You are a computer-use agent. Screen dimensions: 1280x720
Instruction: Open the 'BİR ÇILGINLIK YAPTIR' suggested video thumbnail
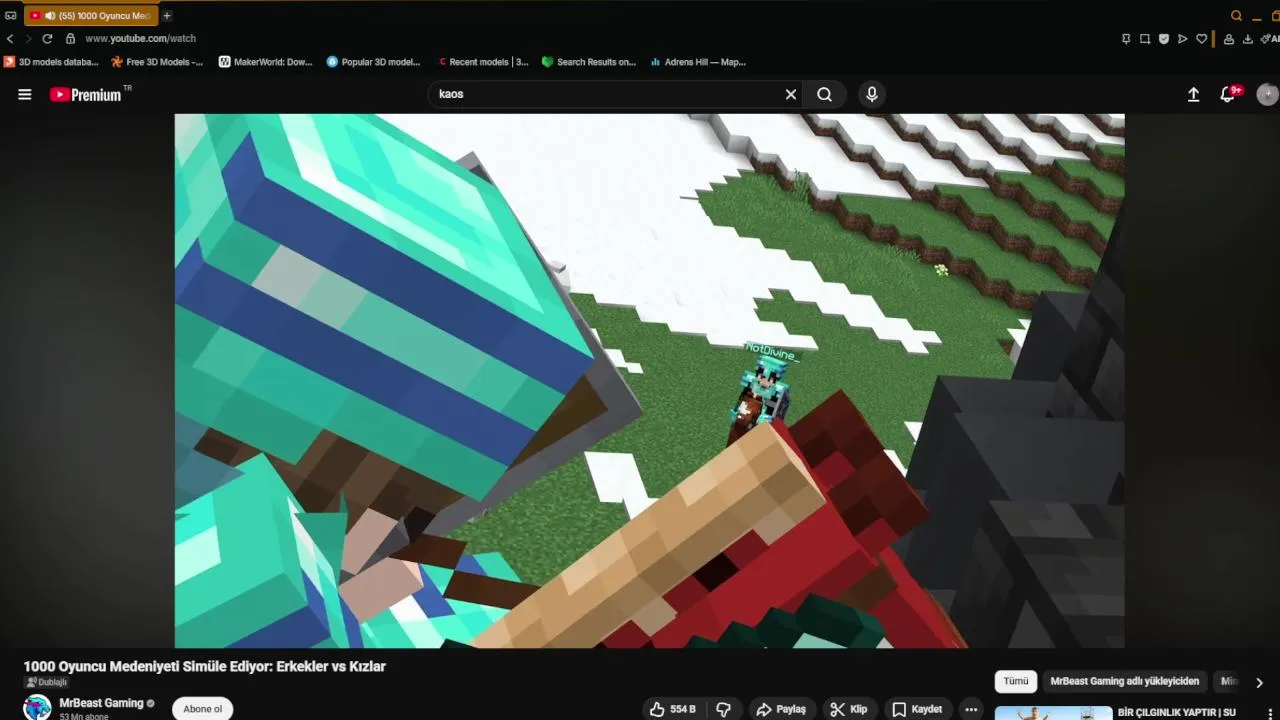tap(1053, 713)
